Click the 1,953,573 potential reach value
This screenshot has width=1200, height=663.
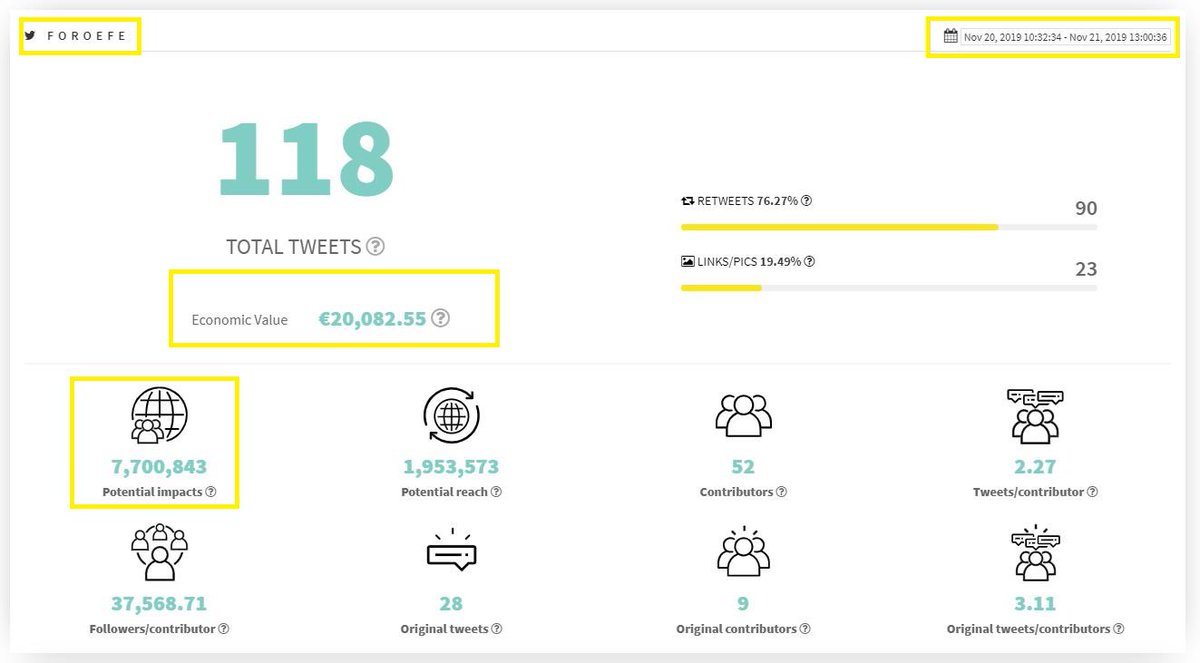(x=451, y=467)
